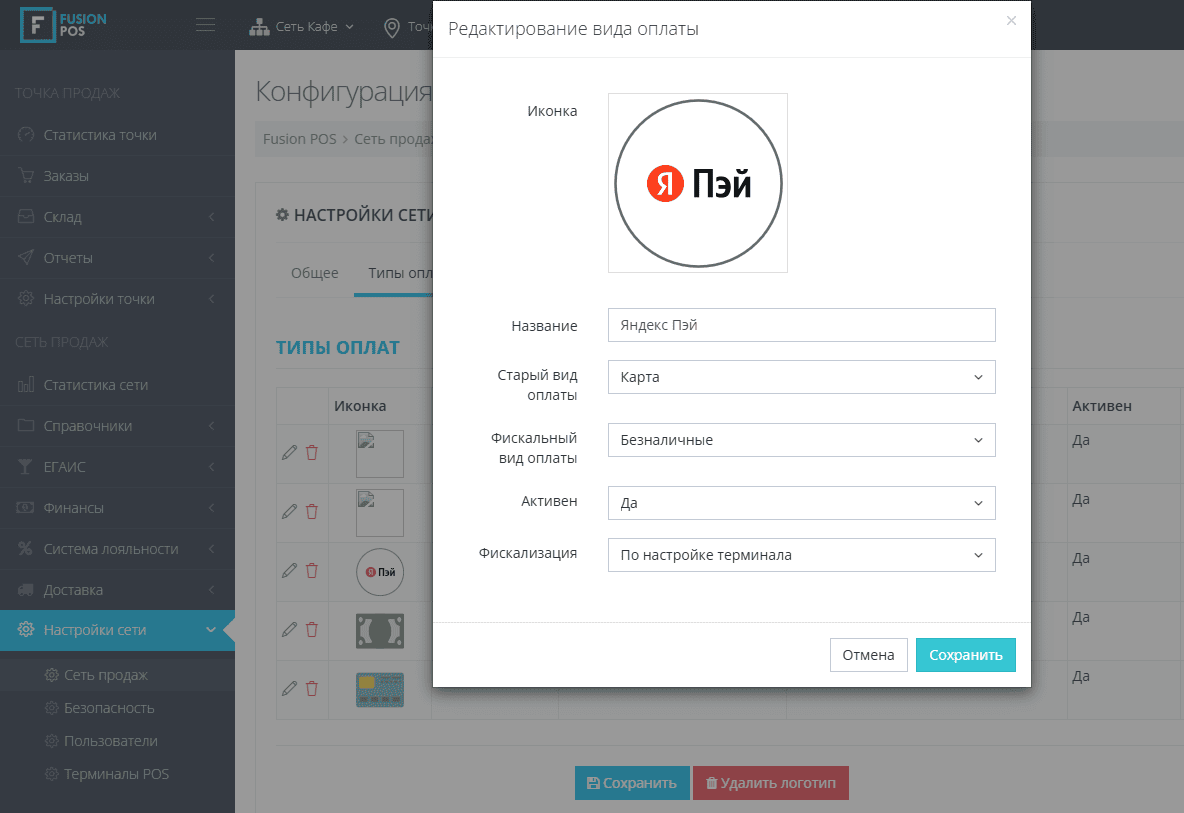Edit the Яндекс Пэй icon row
Image resolution: width=1184 pixels, height=813 pixels.
[x=289, y=570]
